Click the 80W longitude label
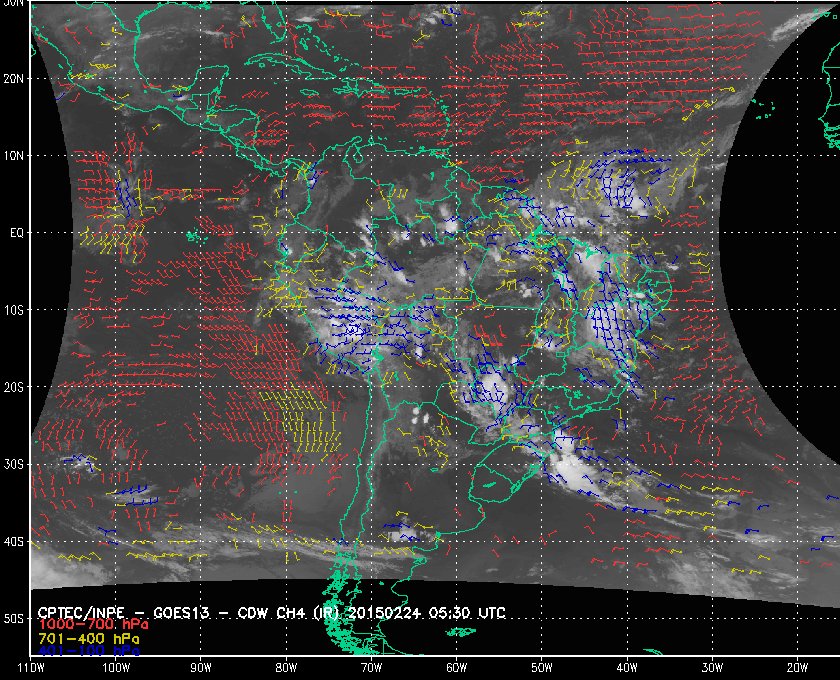 point(286,668)
